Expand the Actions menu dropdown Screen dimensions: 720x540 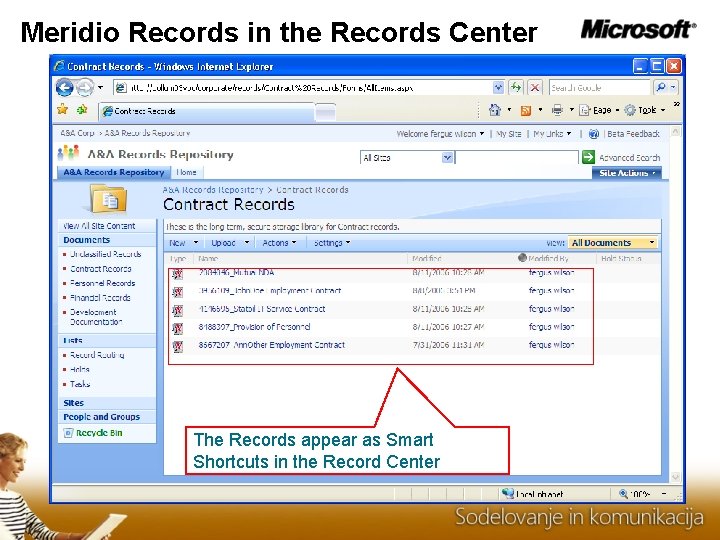pos(294,242)
